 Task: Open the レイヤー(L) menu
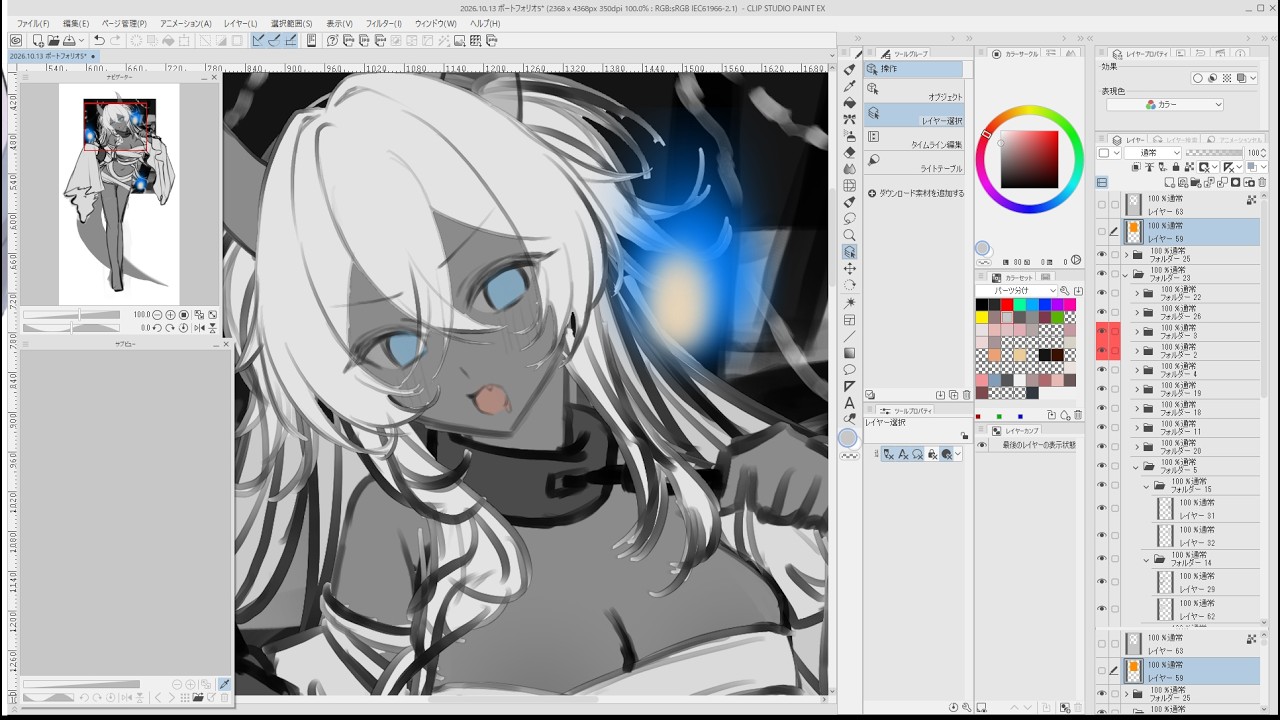pyautogui.click(x=240, y=23)
